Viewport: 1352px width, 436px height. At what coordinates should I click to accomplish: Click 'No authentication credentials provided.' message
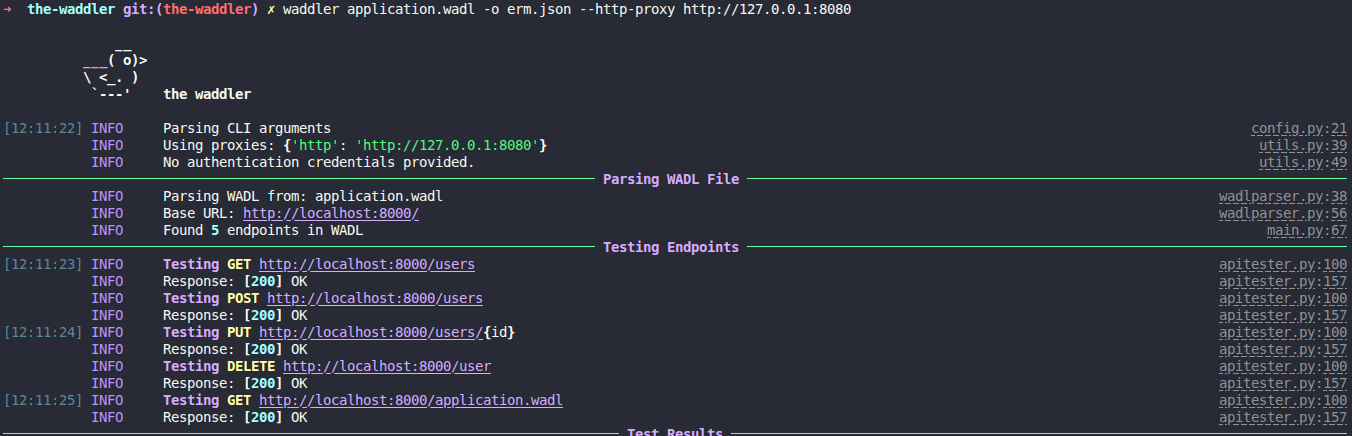click(319, 163)
